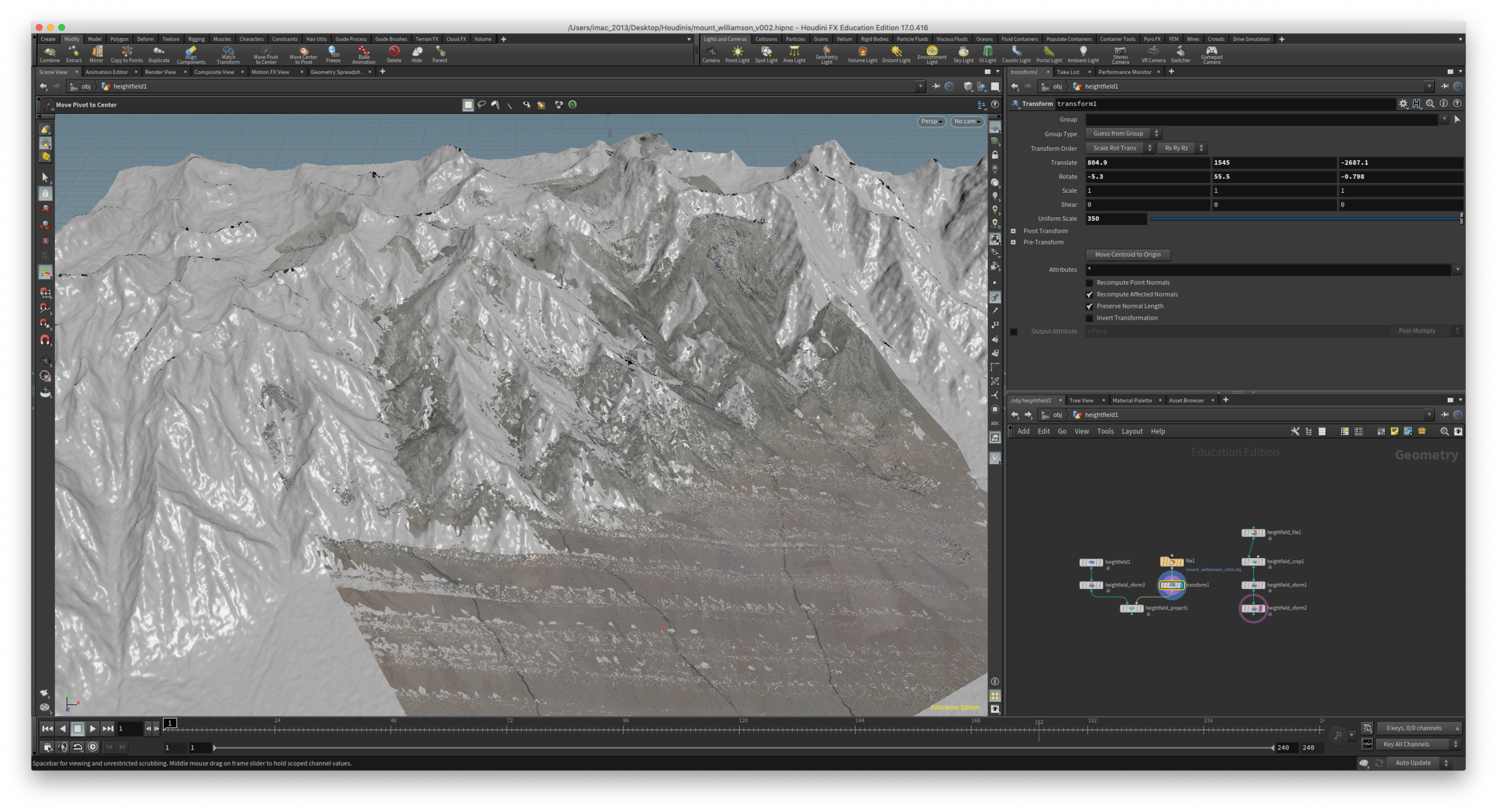Viewport: 1497px width, 812px height.
Task: Open the Scale Rot Trans order dropdown
Action: [1120, 148]
